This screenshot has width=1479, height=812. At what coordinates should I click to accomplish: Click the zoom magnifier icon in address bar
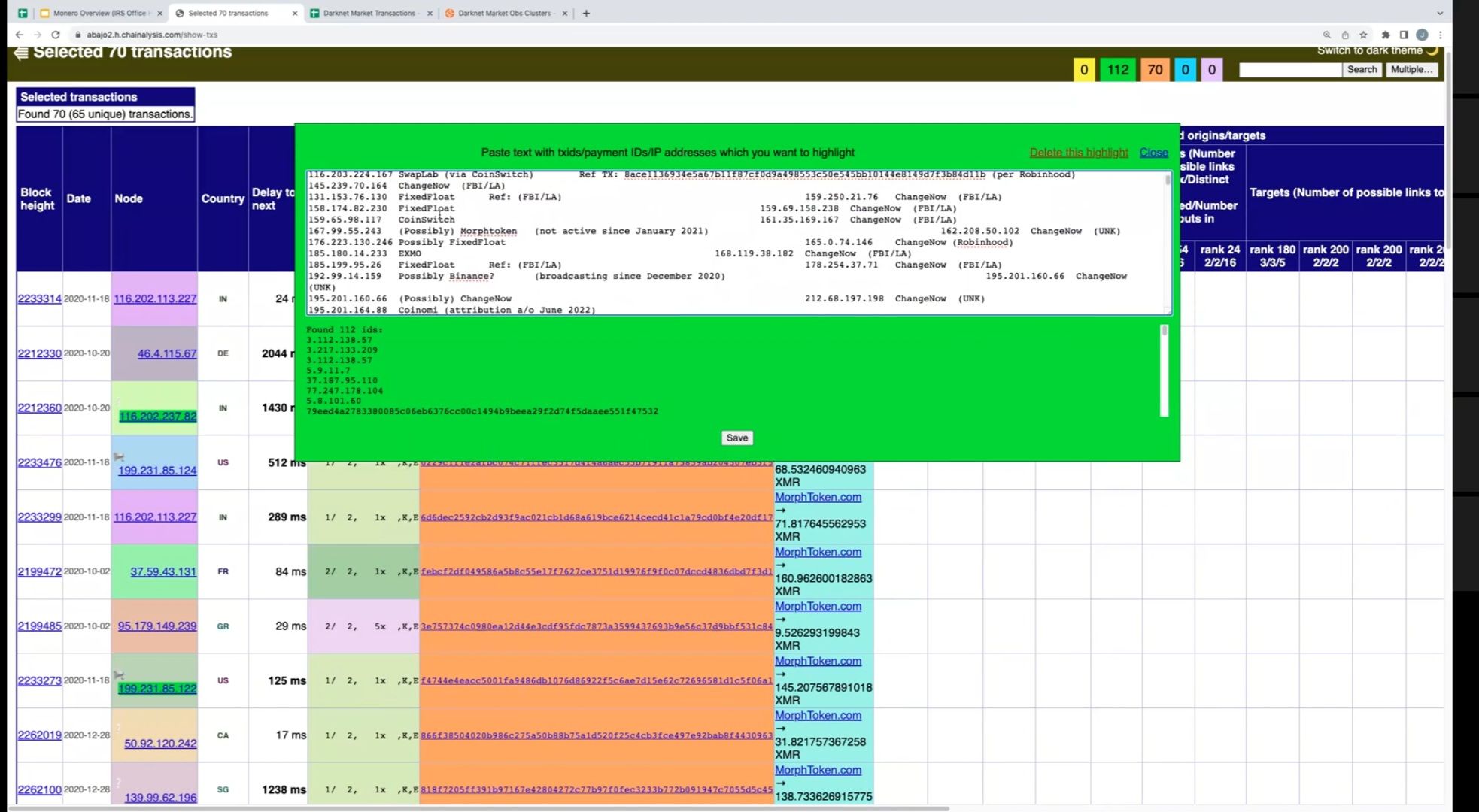pyautogui.click(x=1327, y=35)
